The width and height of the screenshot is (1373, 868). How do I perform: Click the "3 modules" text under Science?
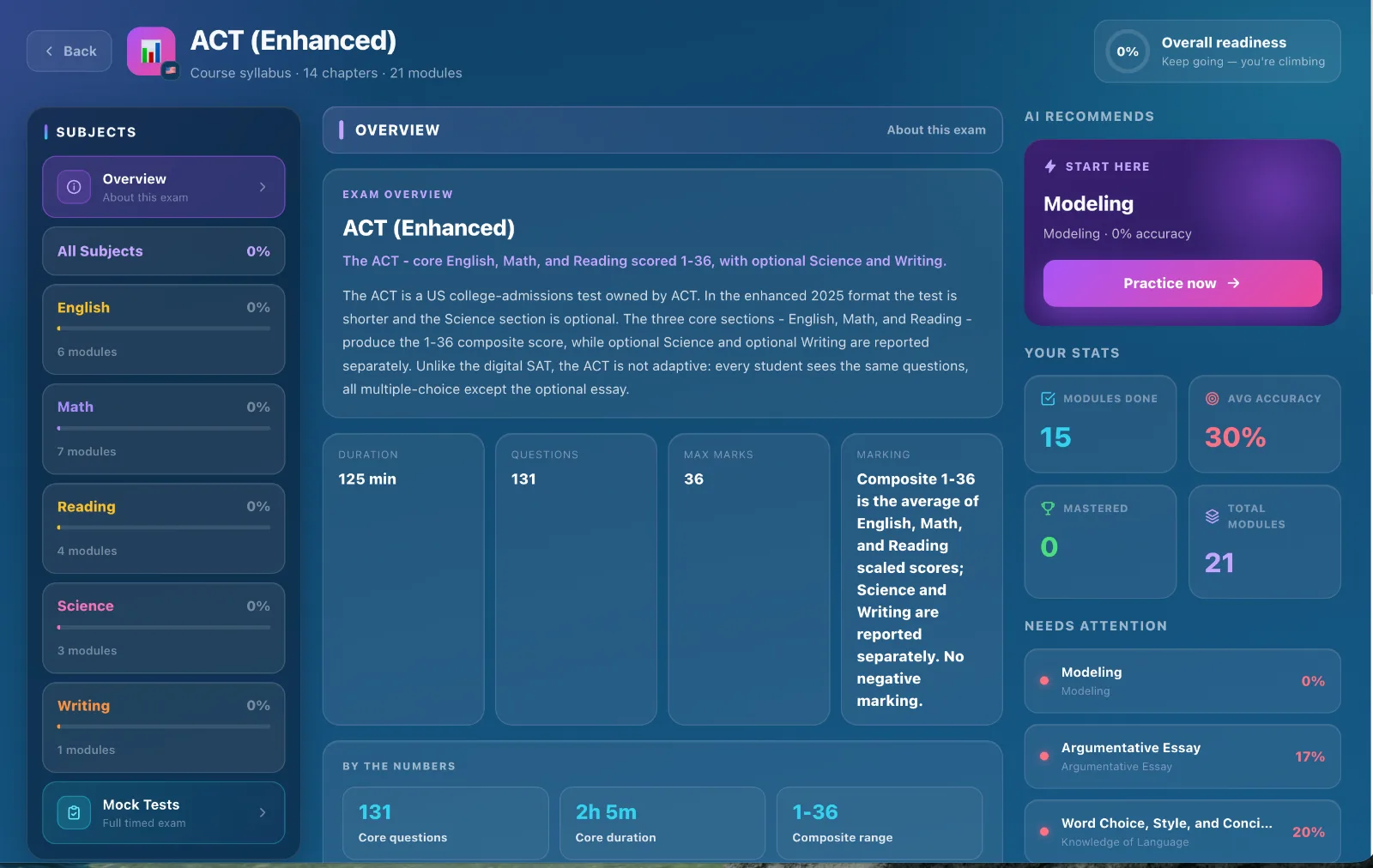[88, 650]
